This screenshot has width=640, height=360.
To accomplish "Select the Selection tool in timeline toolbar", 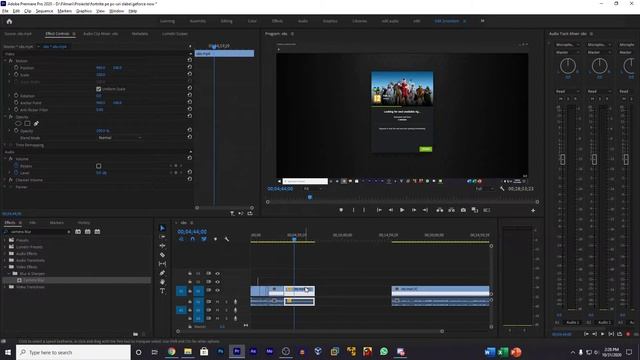I will pos(162,228).
